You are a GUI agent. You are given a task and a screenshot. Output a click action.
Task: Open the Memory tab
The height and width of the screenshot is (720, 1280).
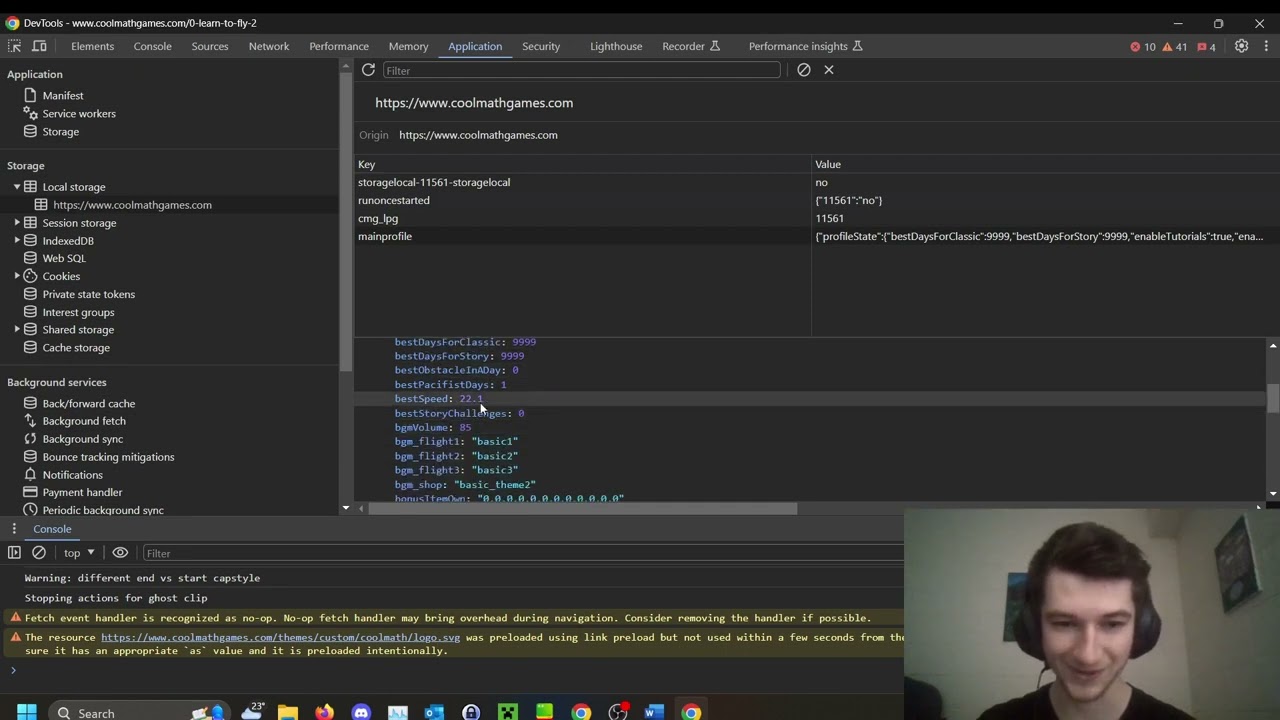click(x=408, y=46)
